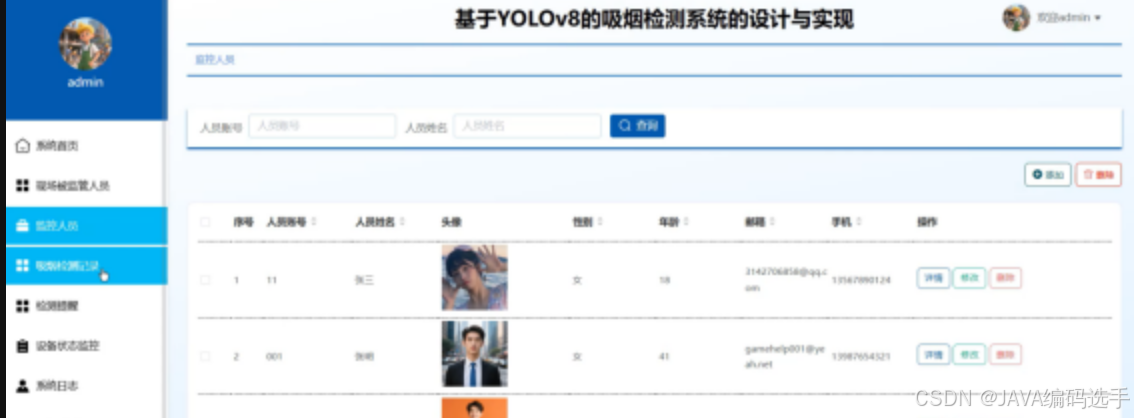This screenshot has height=418, width=1134.
Task: Tick the select-all checkbox in table header
Action: pos(205,222)
